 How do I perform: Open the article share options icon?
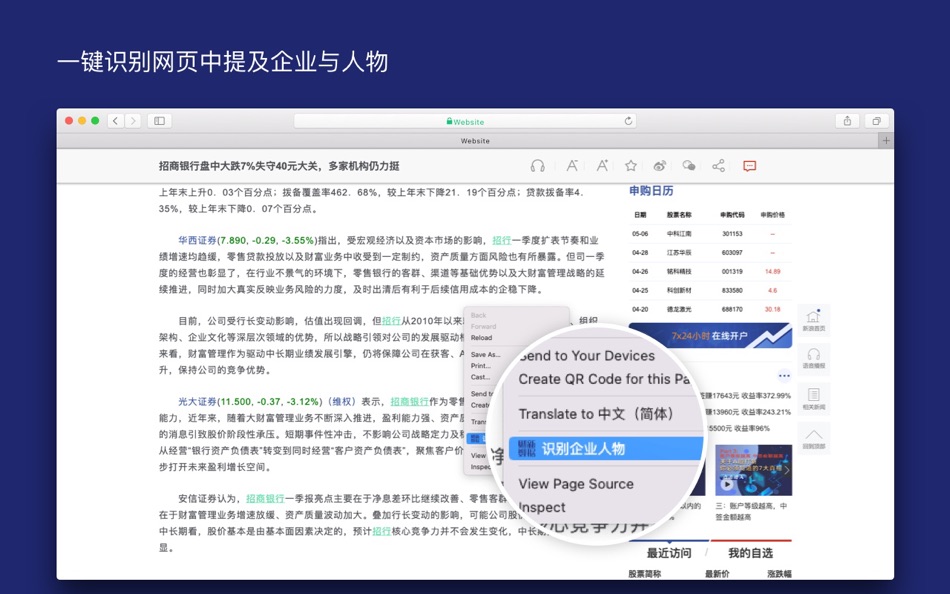[x=719, y=165]
